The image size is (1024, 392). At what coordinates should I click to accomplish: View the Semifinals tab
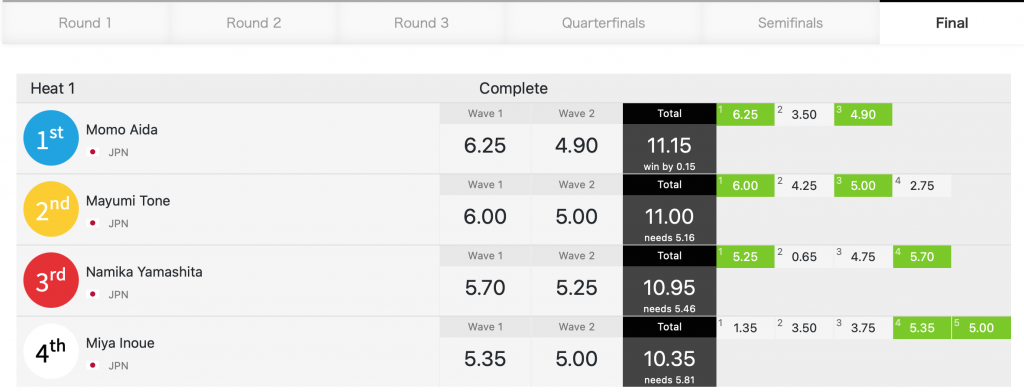click(x=790, y=23)
